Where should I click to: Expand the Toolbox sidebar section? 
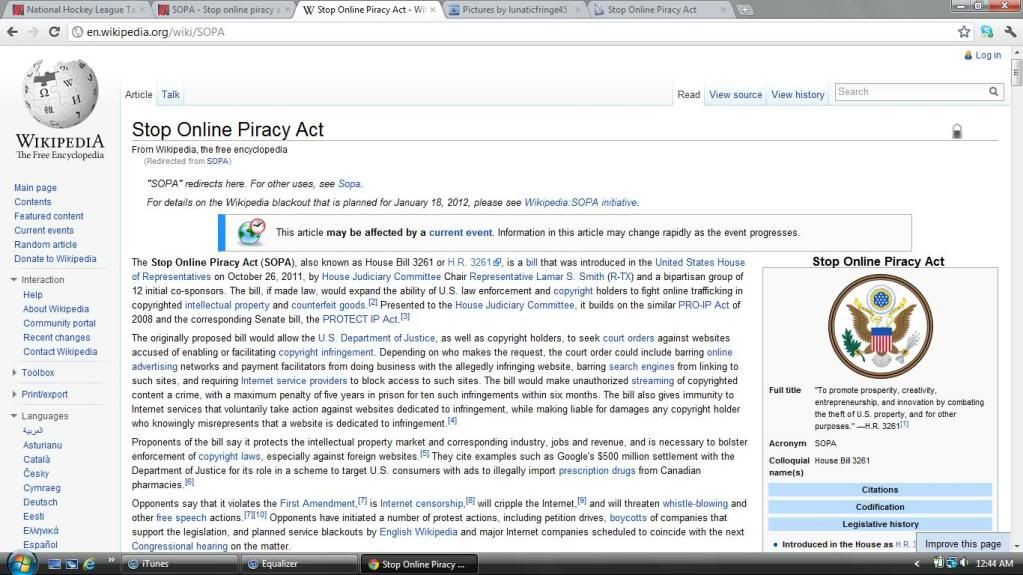[14, 373]
